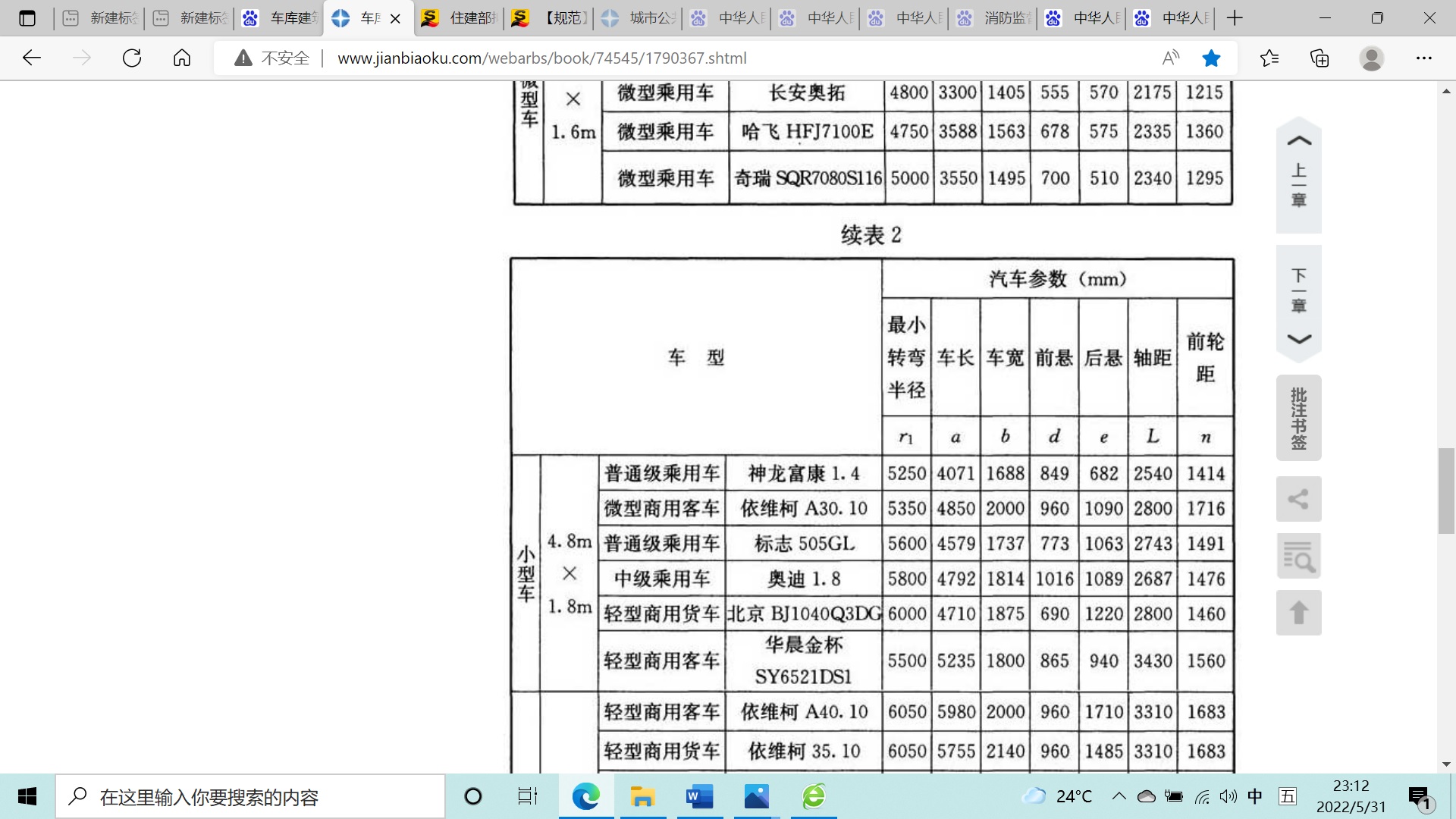Open the collections panel
Viewport: 1456px width, 819px height.
coord(1319,58)
